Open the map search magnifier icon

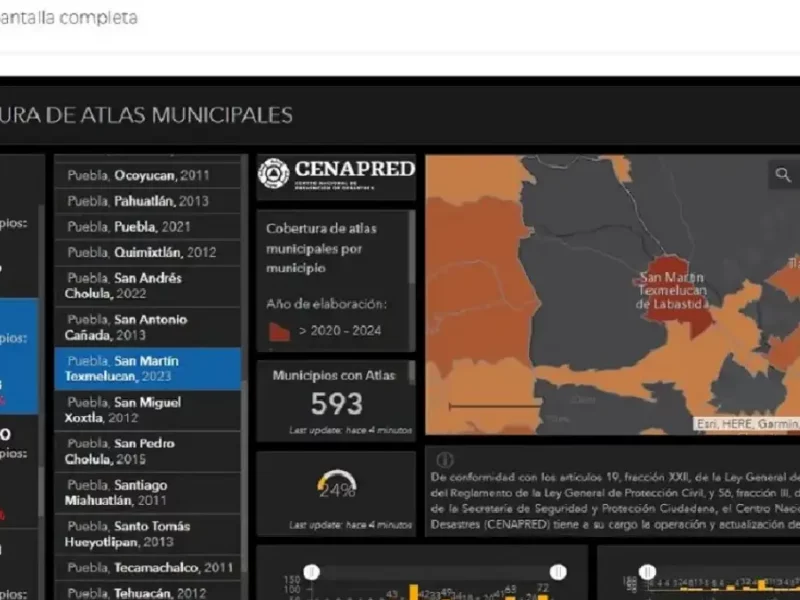click(783, 175)
